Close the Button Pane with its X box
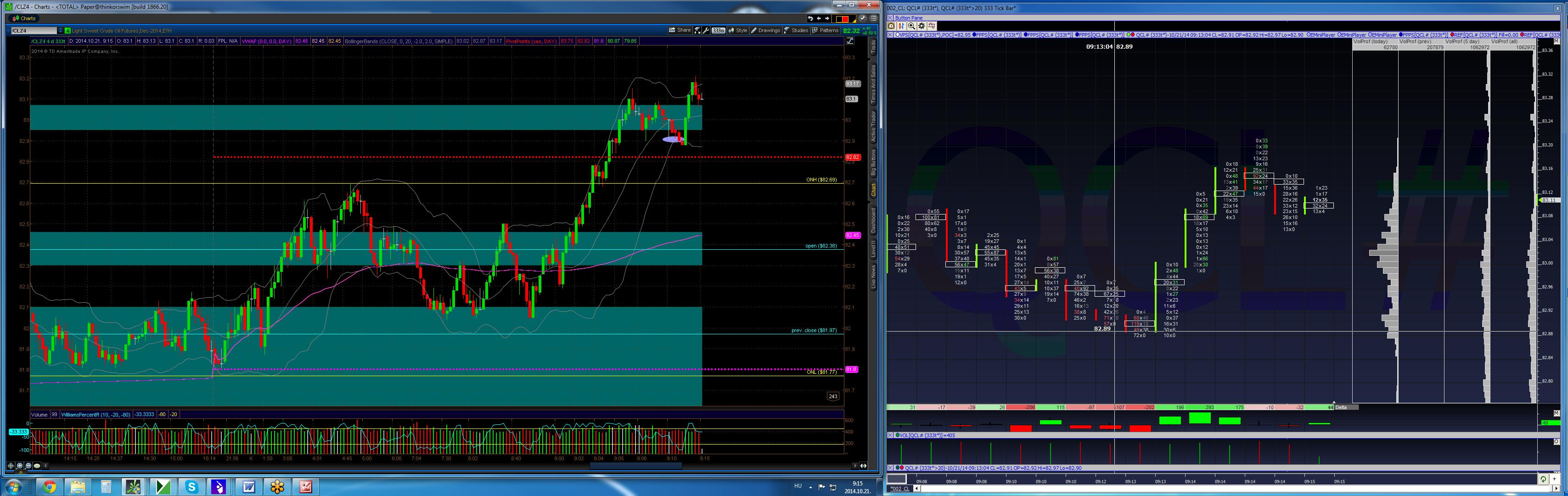This screenshot has height=496, width=1568. point(890,17)
